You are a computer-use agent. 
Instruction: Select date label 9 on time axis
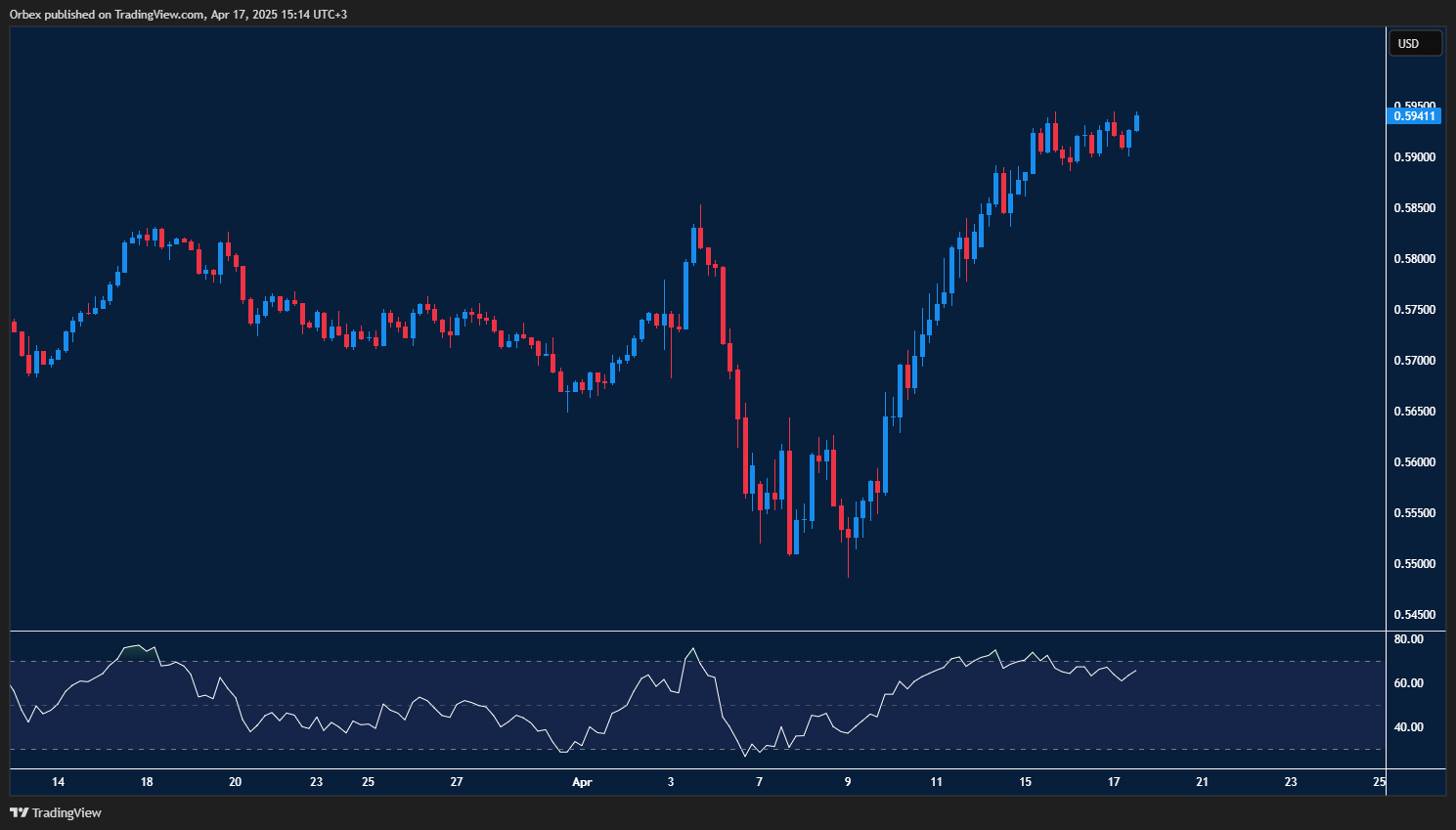848,782
